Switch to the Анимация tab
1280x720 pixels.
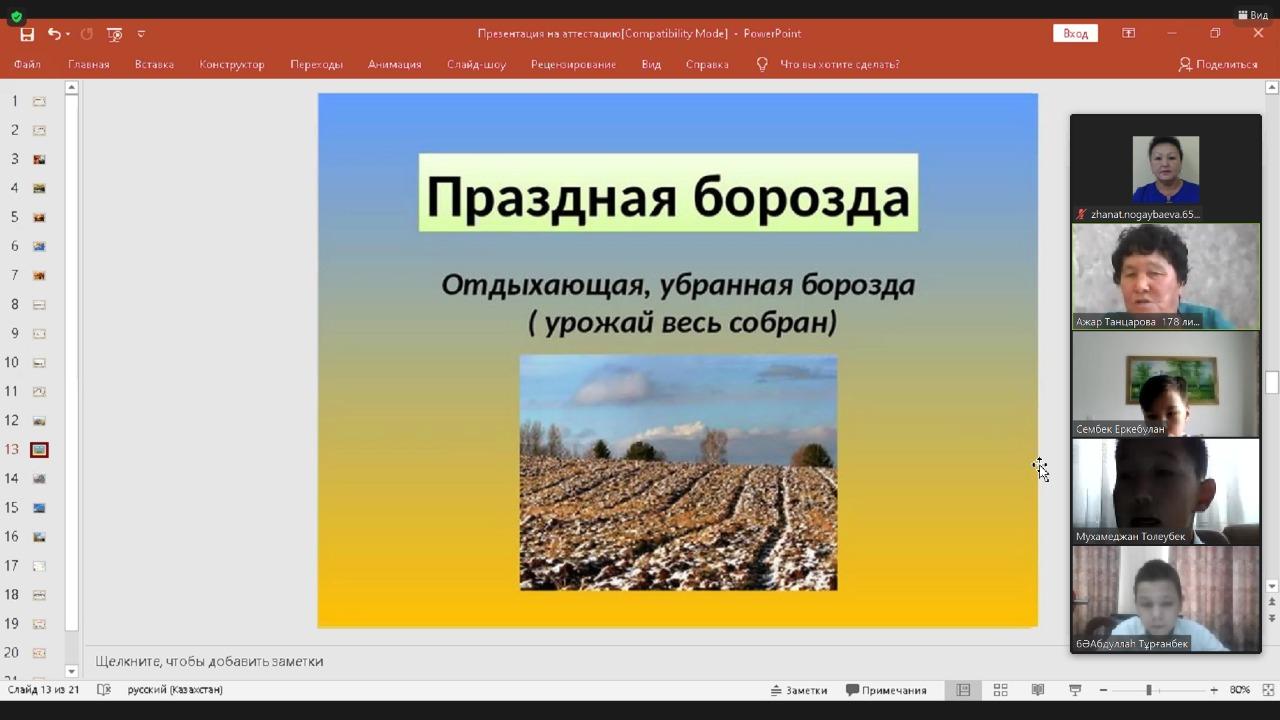(394, 64)
